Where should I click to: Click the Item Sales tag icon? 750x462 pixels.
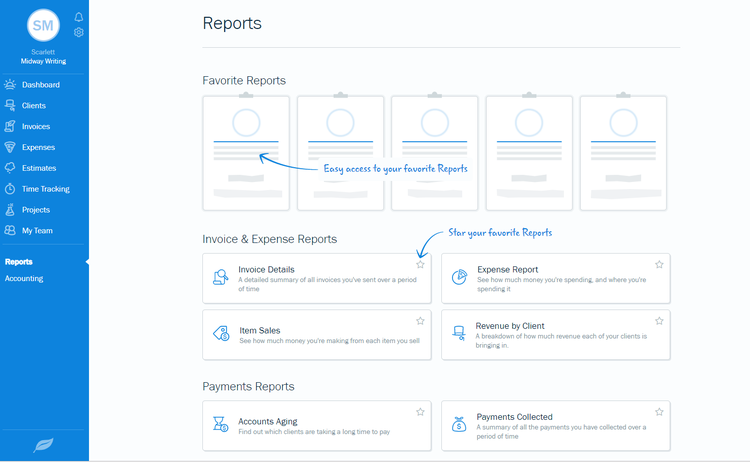pyautogui.click(x=221, y=334)
